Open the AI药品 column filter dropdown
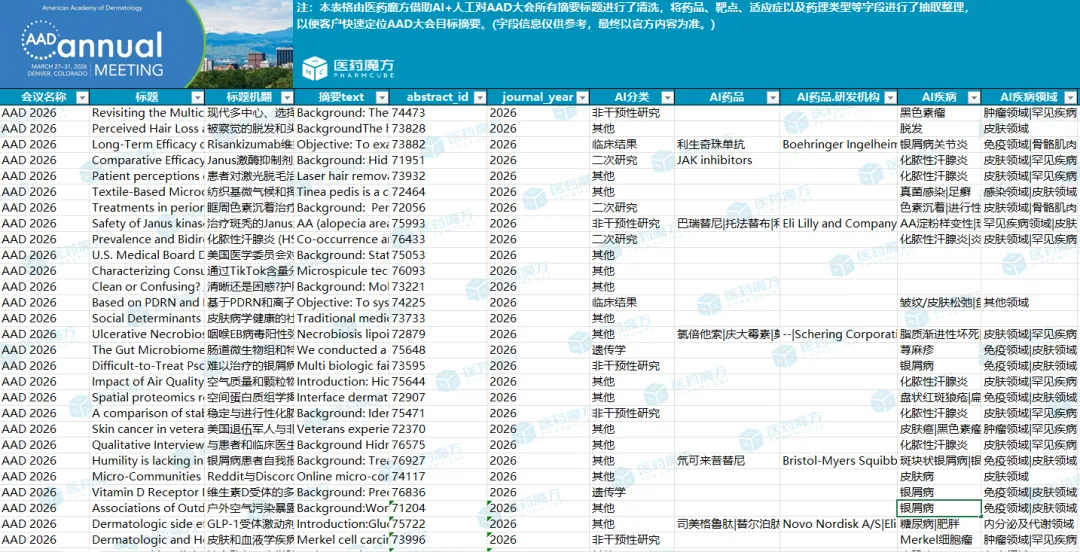The image size is (1080, 552). (x=771, y=97)
